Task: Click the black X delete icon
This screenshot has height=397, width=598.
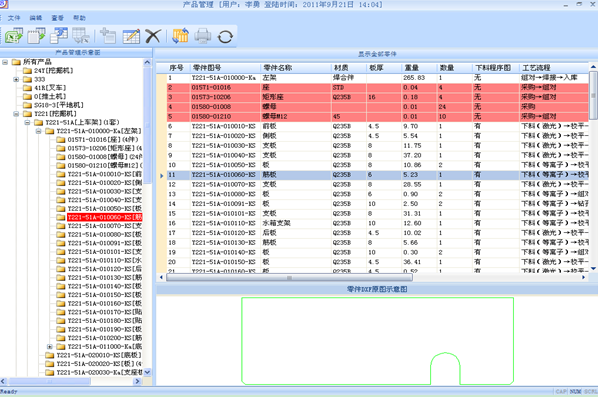Action: (x=153, y=36)
